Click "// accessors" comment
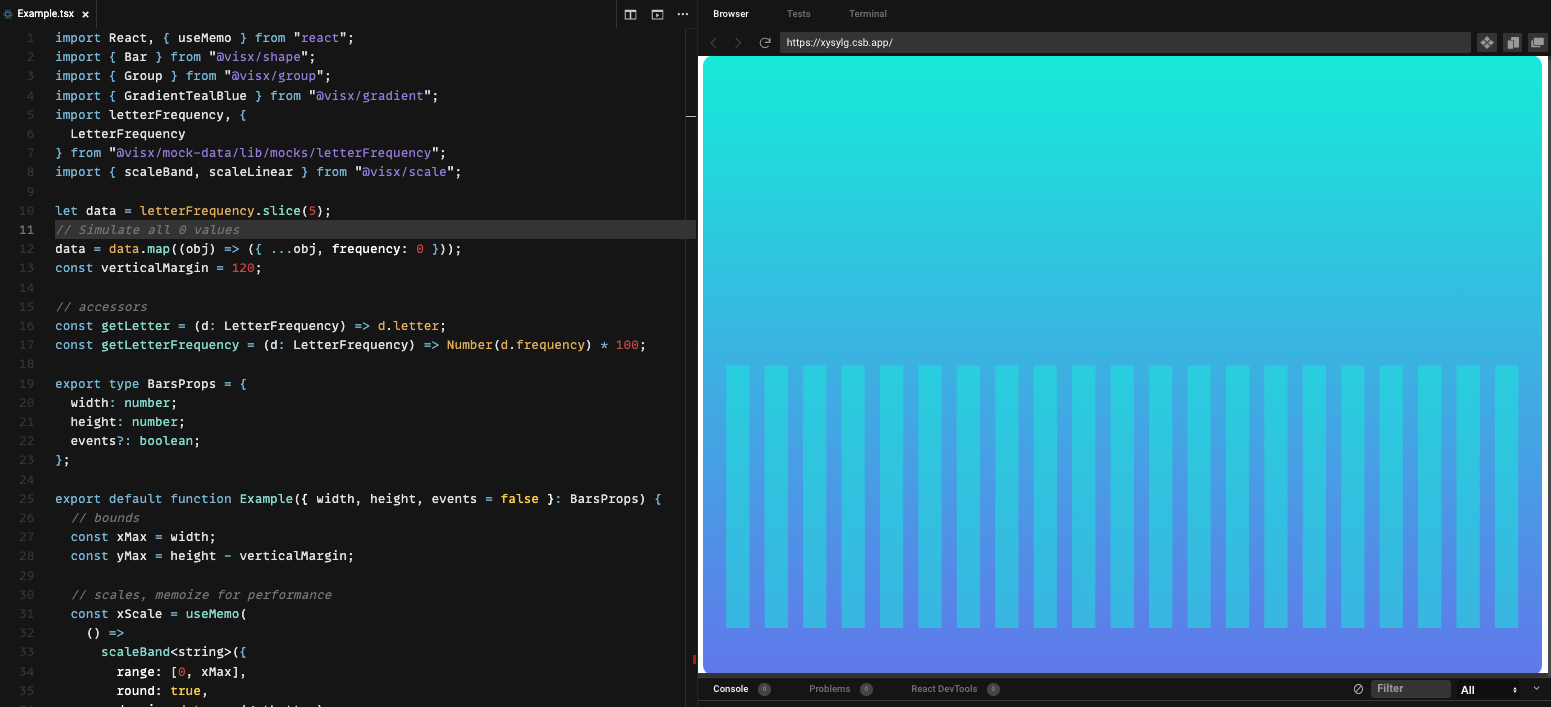The width and height of the screenshot is (1551, 707). (101, 307)
